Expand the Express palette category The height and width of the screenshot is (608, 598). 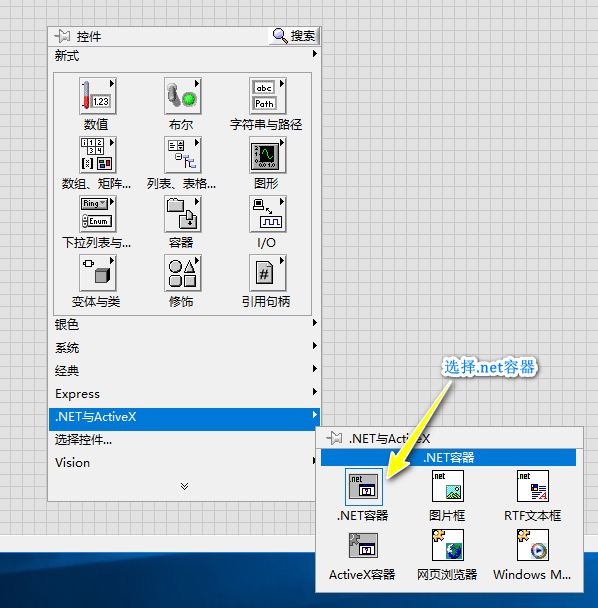(x=185, y=394)
